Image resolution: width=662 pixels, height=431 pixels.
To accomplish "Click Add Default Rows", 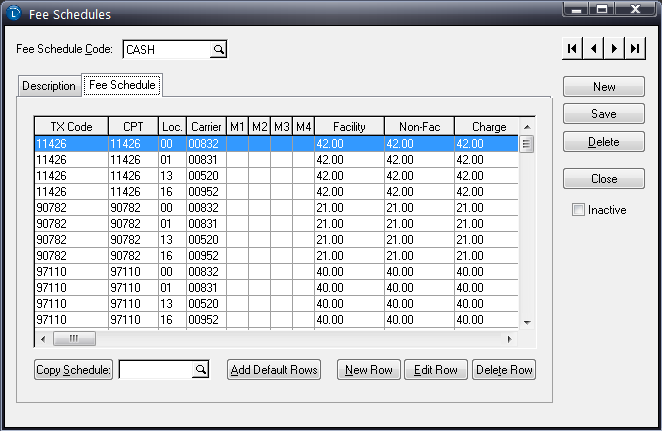I will 274,370.
